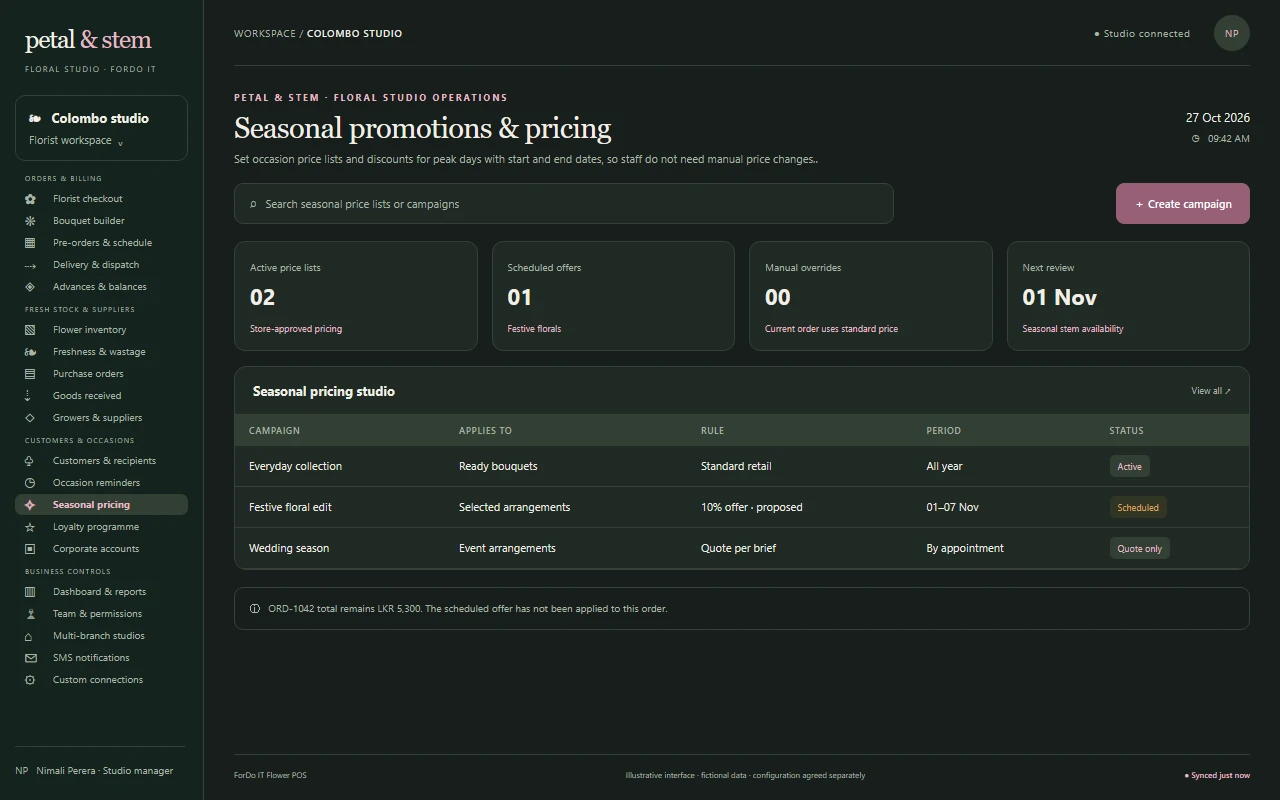The height and width of the screenshot is (800, 1280).
Task: Click the info icon beside ORD-1042 notice
Action: tap(255, 609)
